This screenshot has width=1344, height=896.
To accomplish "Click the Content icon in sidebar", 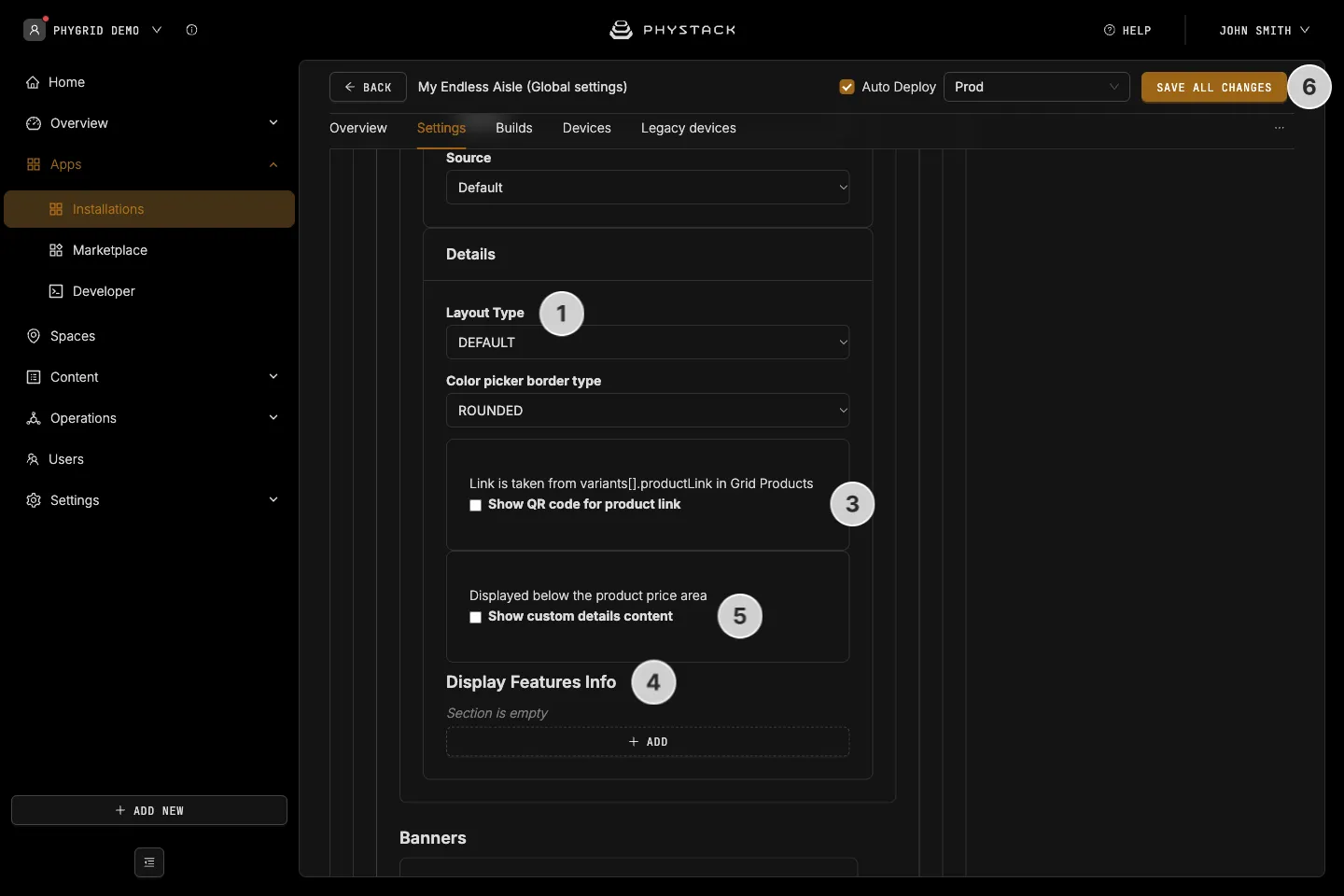I will click(34, 377).
